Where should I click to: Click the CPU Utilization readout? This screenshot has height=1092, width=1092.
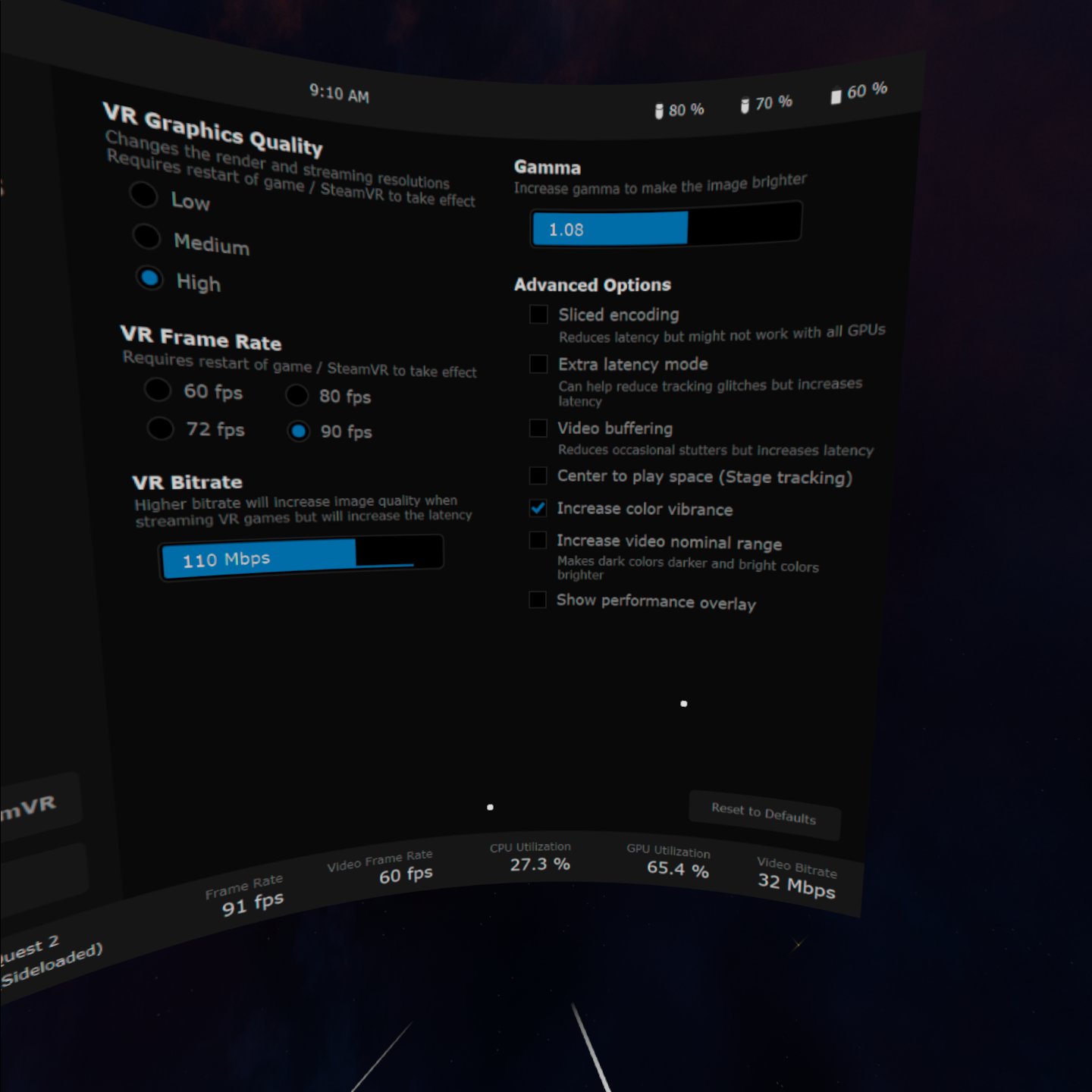tap(538, 857)
